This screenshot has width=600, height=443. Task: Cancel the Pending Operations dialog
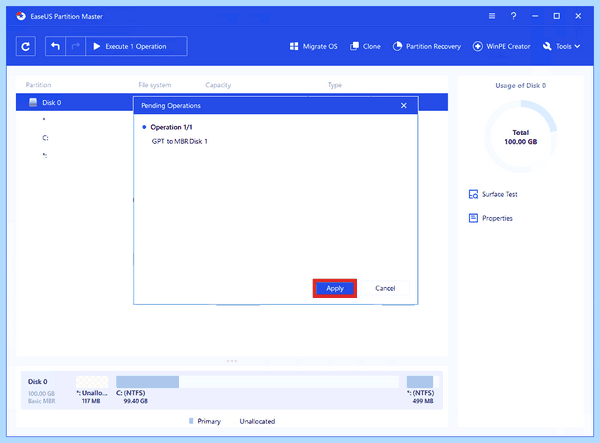385,288
